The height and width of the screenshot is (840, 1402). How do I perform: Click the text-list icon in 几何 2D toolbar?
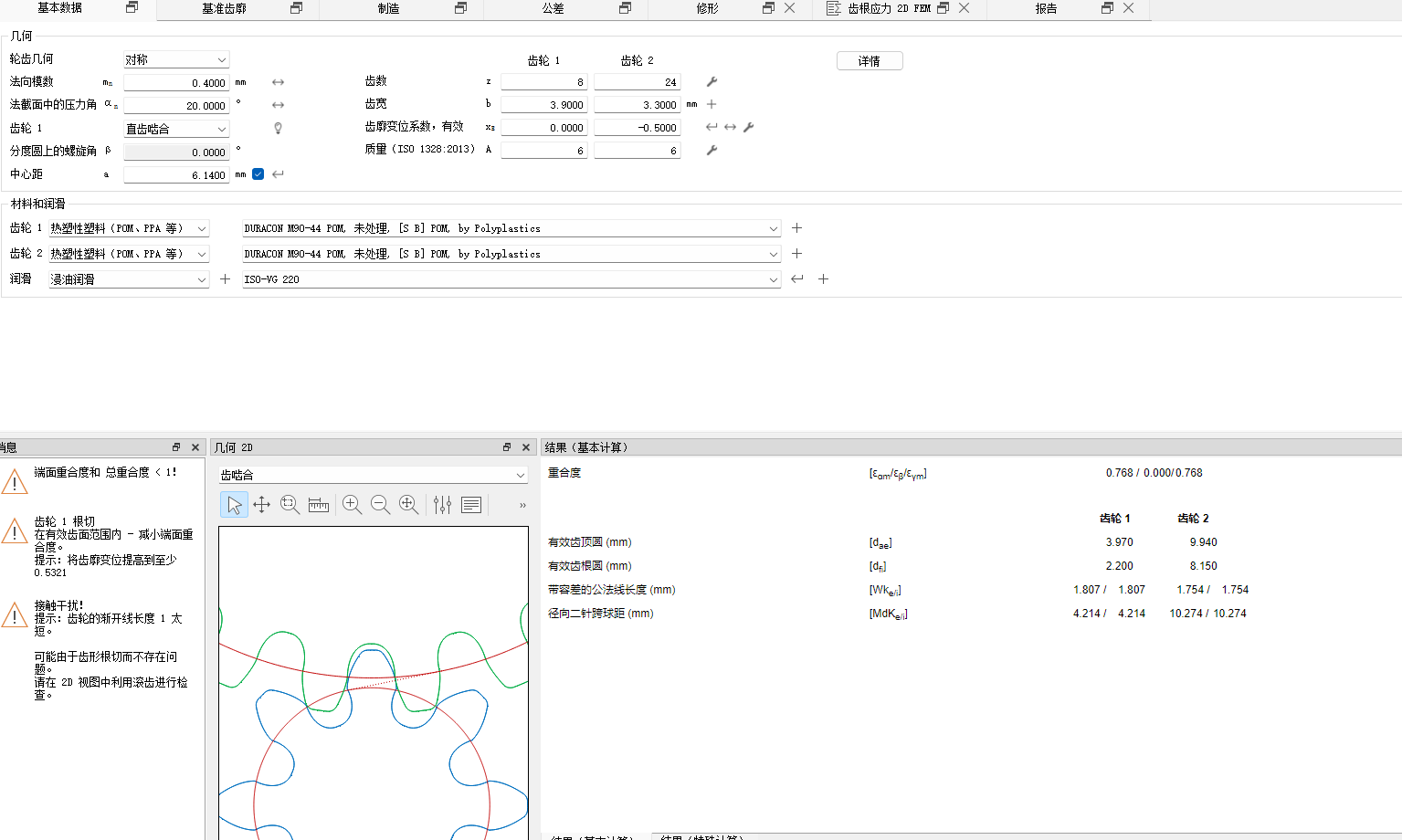471,505
